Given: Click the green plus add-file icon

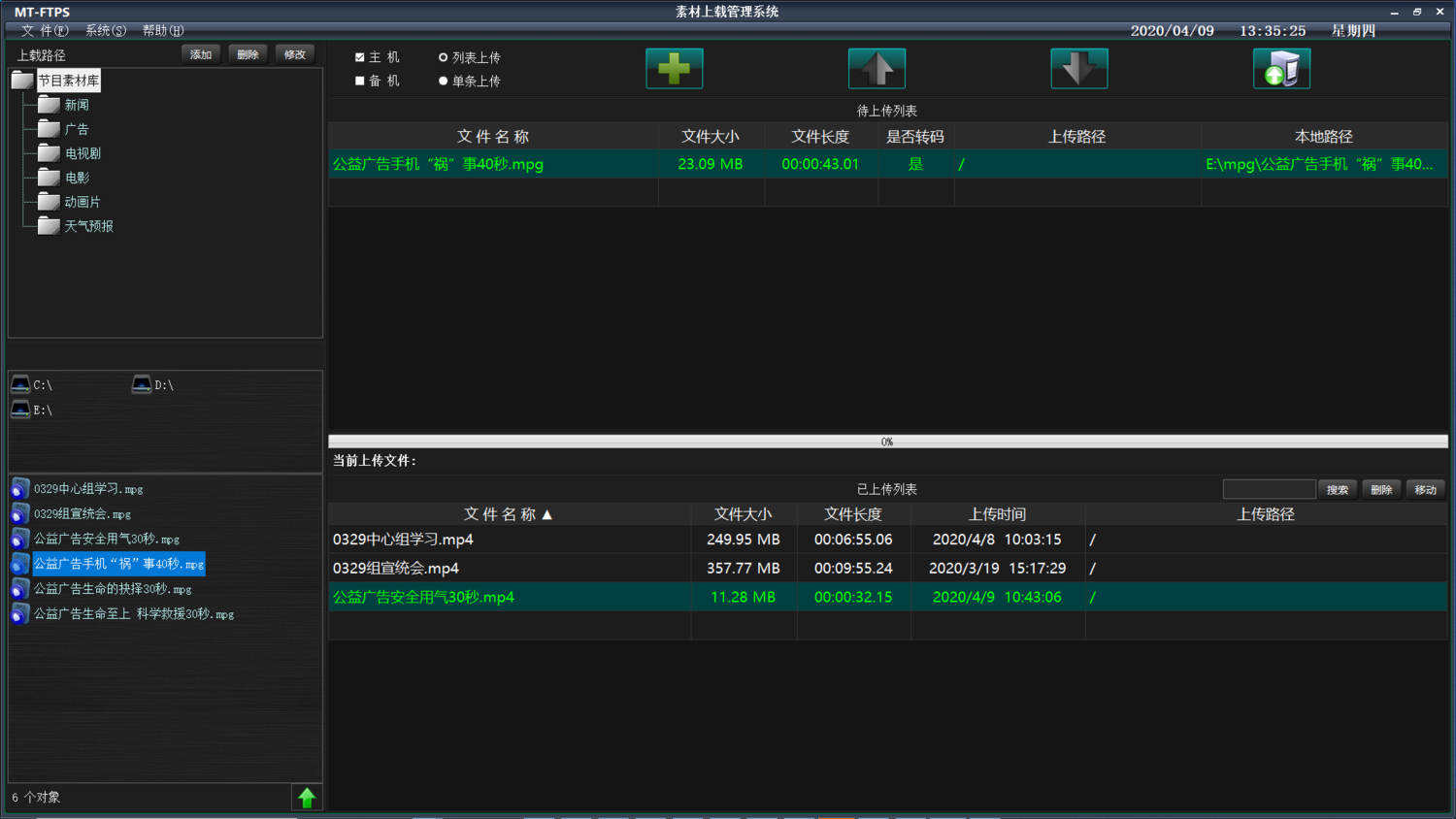Looking at the screenshot, I should (674, 68).
